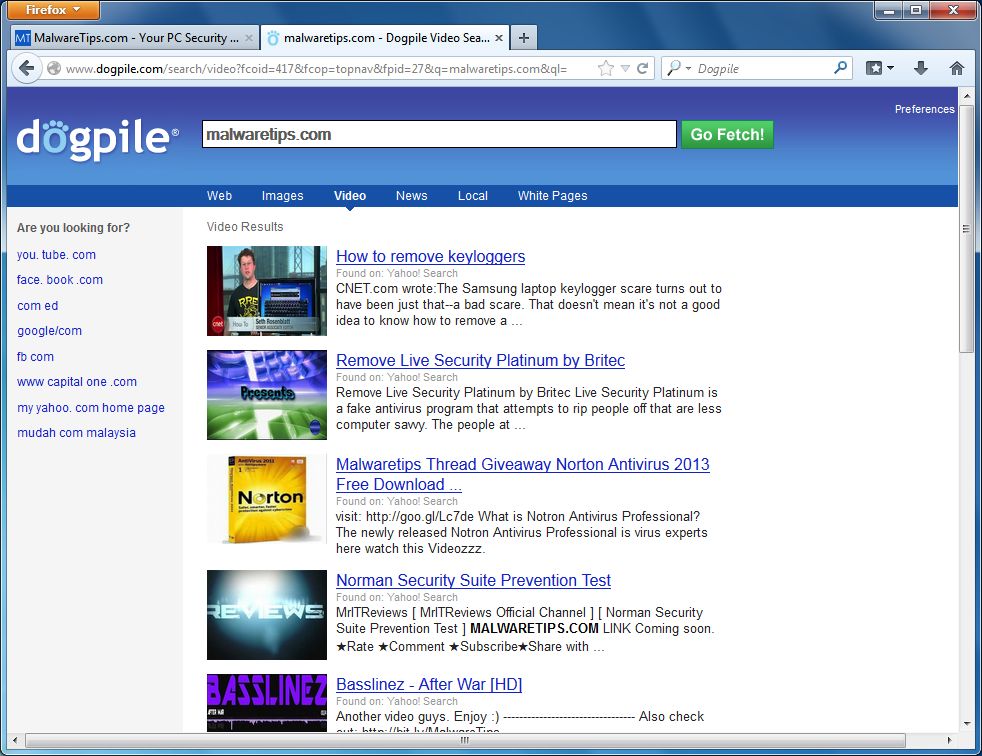Click the 'face. book .com' suggestion
Image resolution: width=982 pixels, height=756 pixels.
pyautogui.click(x=60, y=280)
